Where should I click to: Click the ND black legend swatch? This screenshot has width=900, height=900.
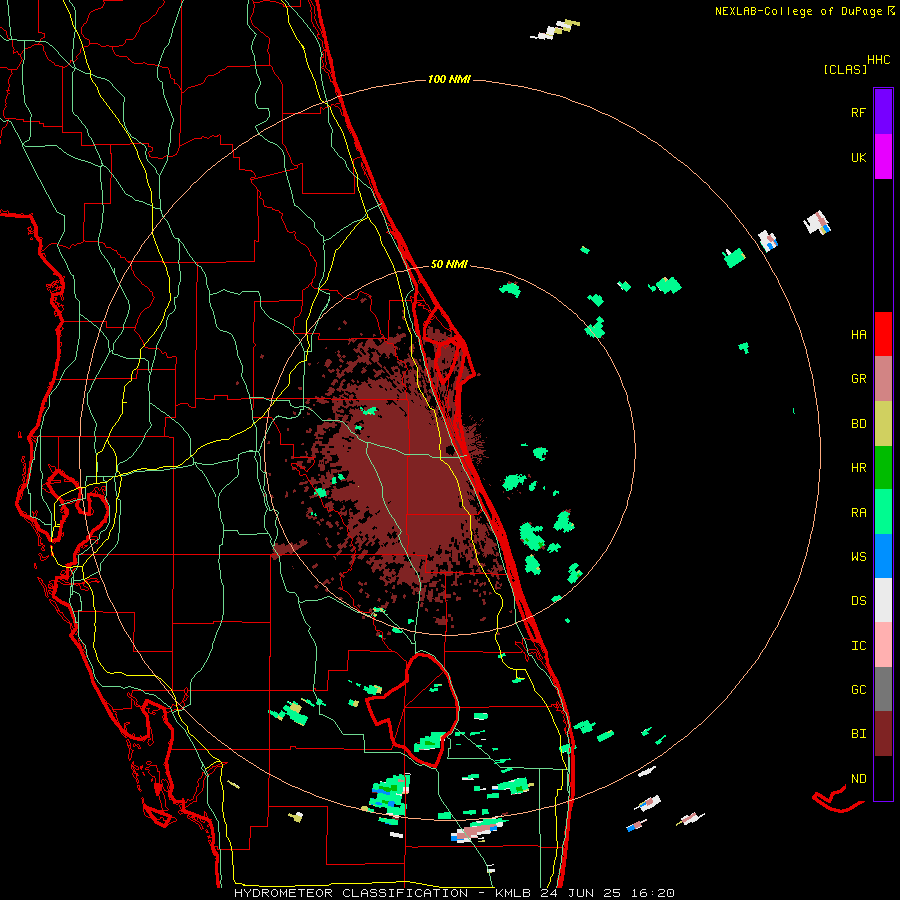[x=883, y=778]
